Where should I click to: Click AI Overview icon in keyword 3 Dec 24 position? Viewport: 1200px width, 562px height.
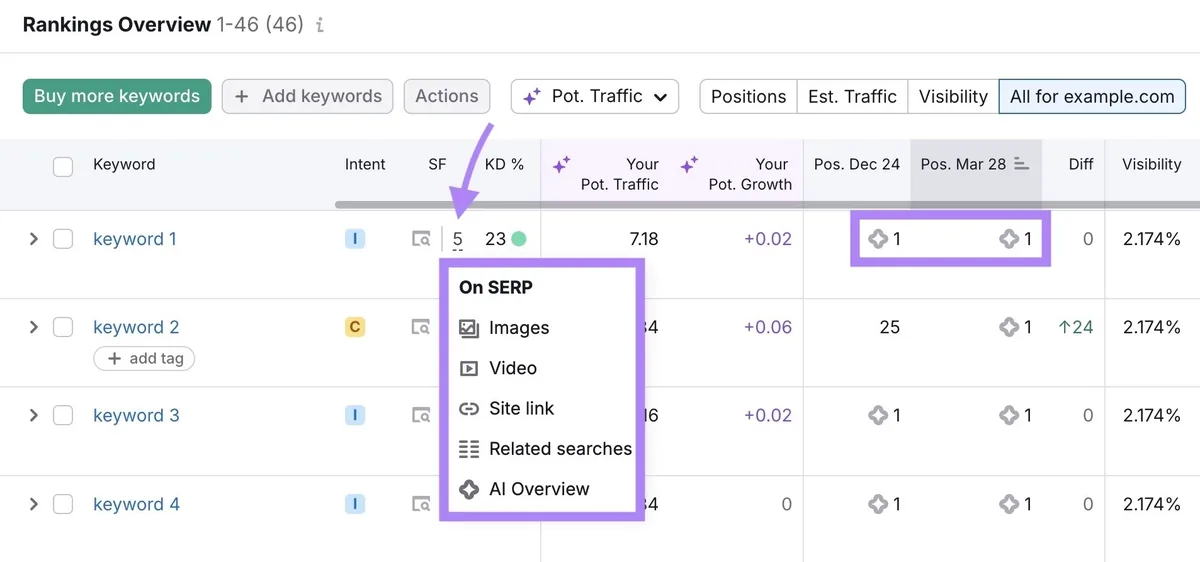tap(878, 415)
